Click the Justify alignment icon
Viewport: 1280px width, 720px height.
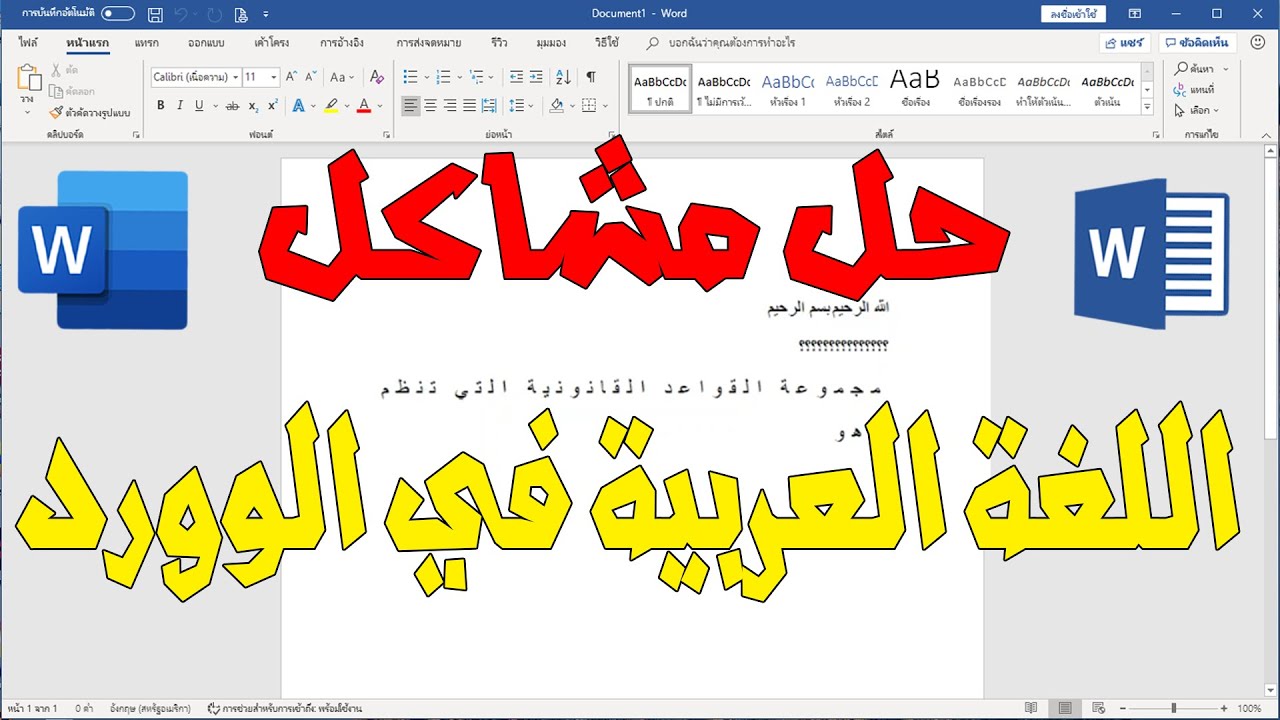[x=470, y=105]
